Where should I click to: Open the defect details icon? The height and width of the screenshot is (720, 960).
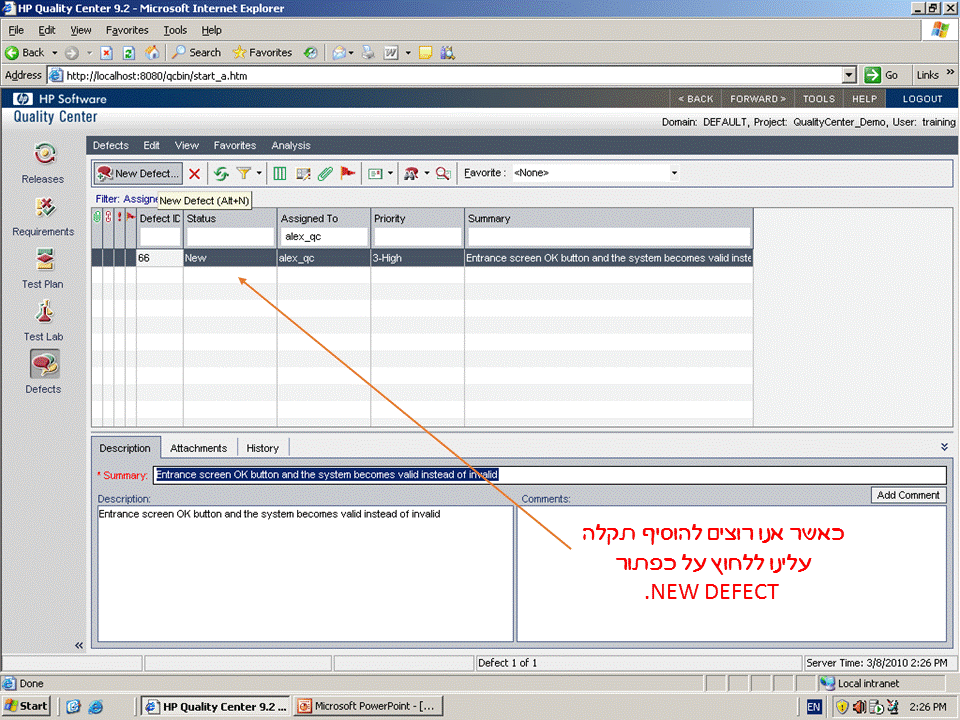click(303, 174)
